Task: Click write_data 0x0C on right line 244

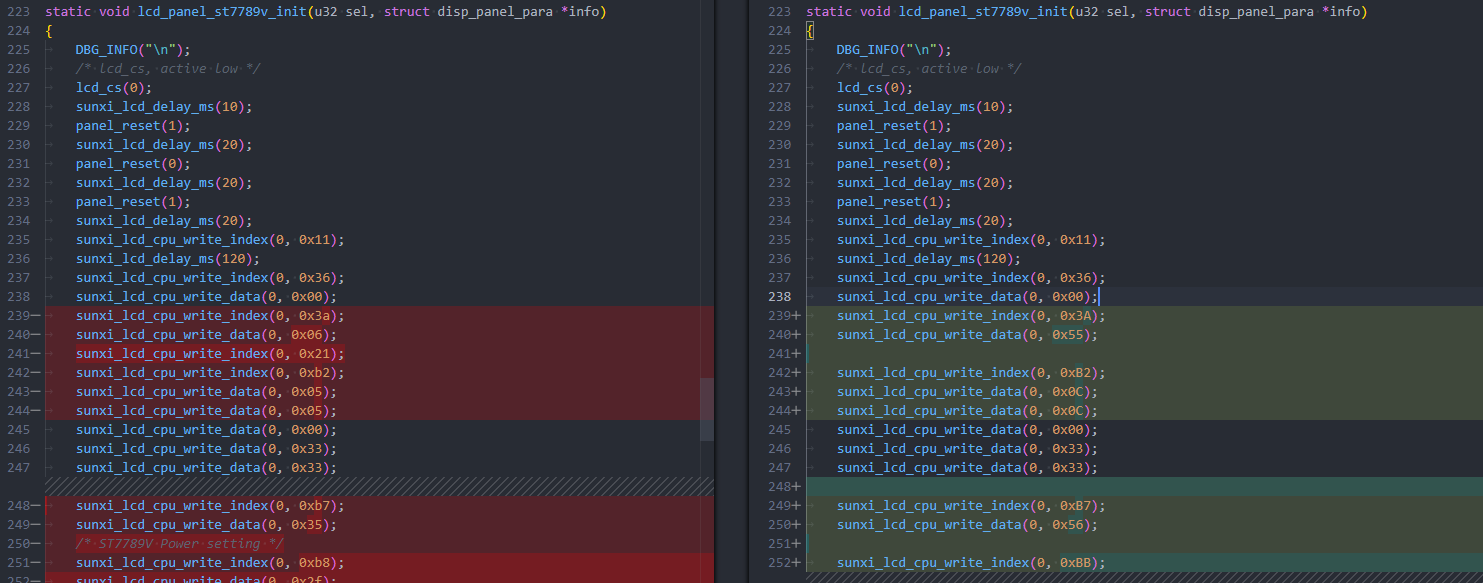Action: click(x=968, y=411)
